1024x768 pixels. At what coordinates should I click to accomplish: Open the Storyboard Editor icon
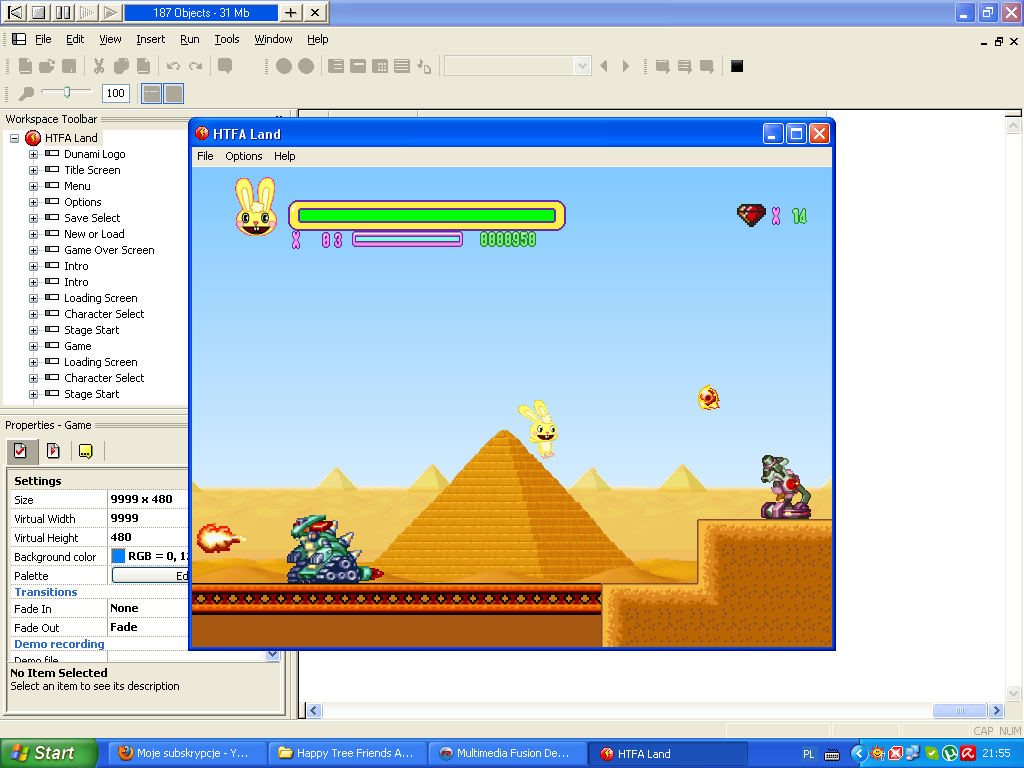click(336, 66)
